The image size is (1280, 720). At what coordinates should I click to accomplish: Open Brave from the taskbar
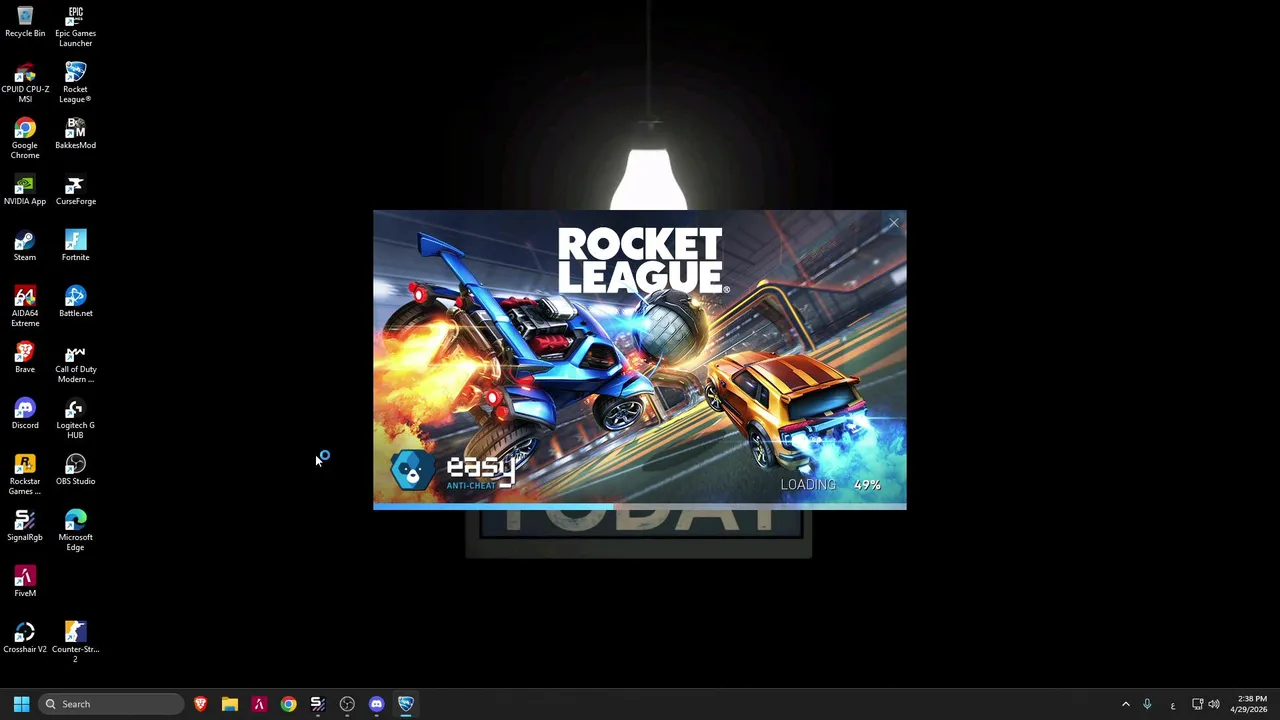click(201, 704)
